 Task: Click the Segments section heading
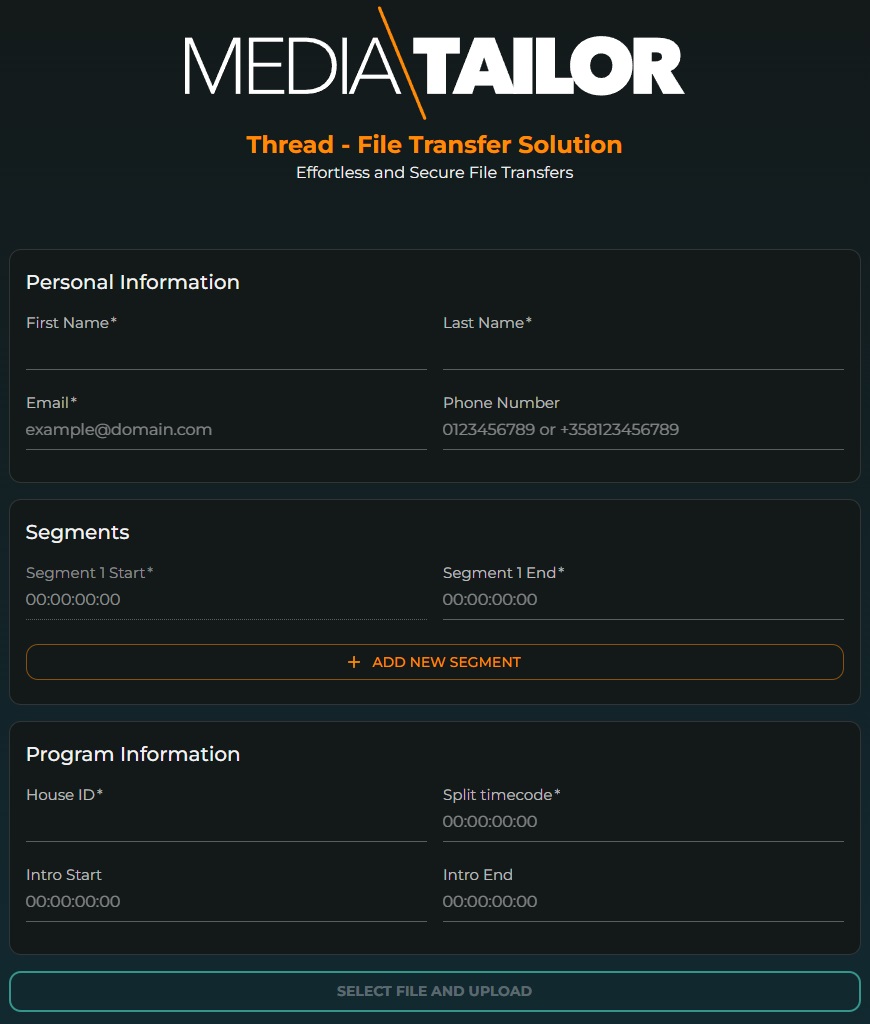point(78,532)
